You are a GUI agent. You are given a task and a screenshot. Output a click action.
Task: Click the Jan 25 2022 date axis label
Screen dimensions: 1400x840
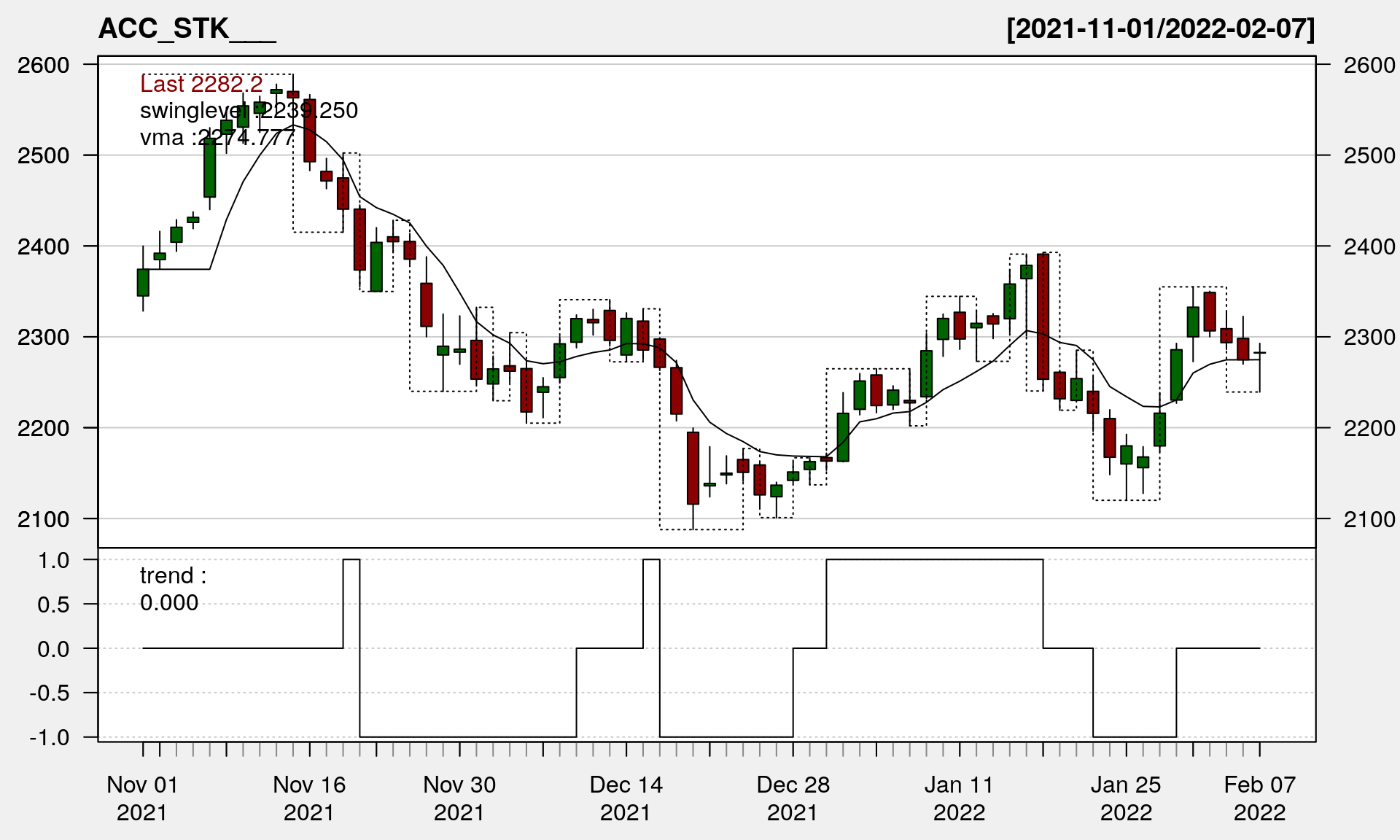(1125, 798)
